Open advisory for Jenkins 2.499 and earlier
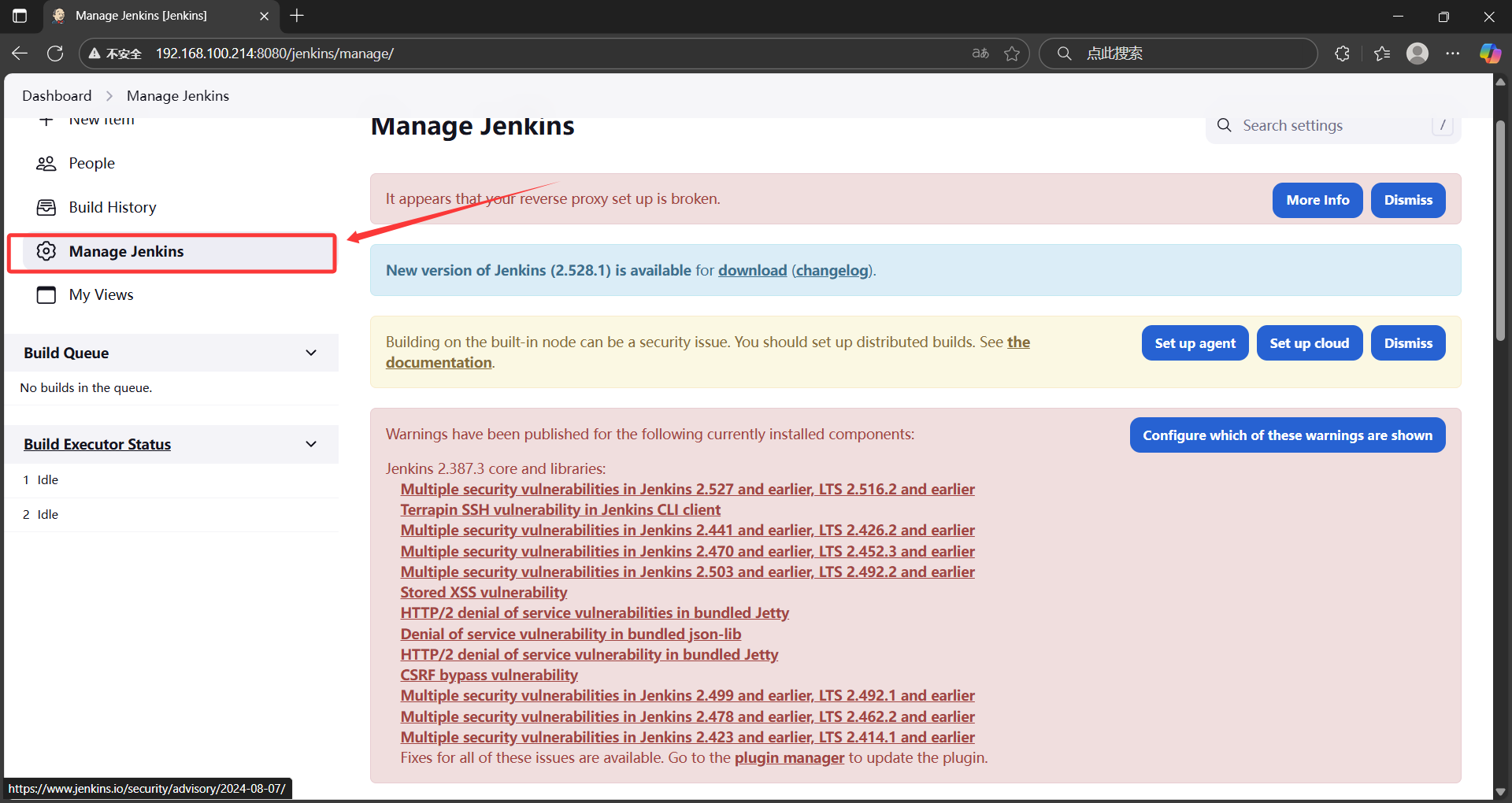 [x=687, y=695]
